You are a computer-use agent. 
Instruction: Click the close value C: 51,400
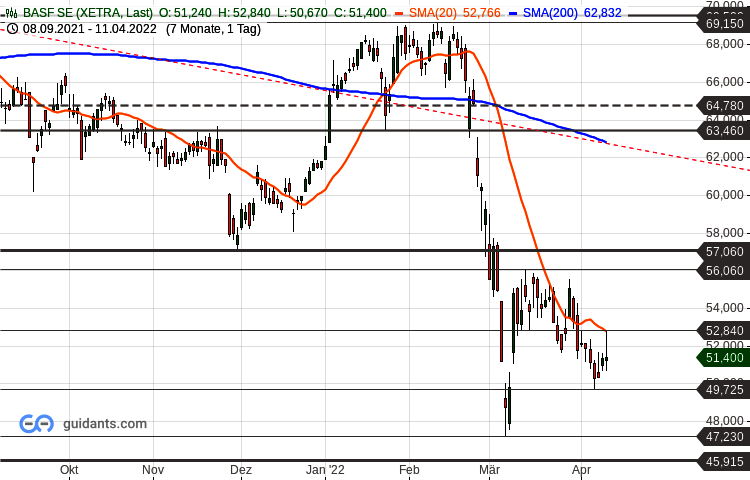point(360,12)
